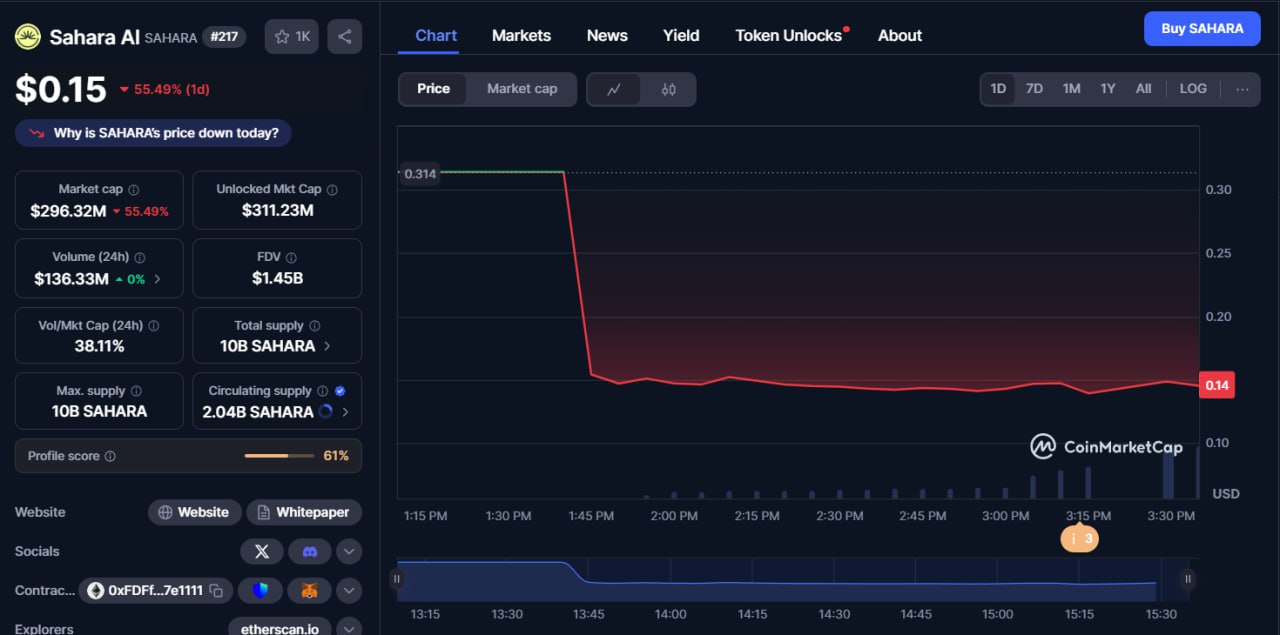The image size is (1280, 635).
Task: Set chart range to All
Action: pos(1143,89)
